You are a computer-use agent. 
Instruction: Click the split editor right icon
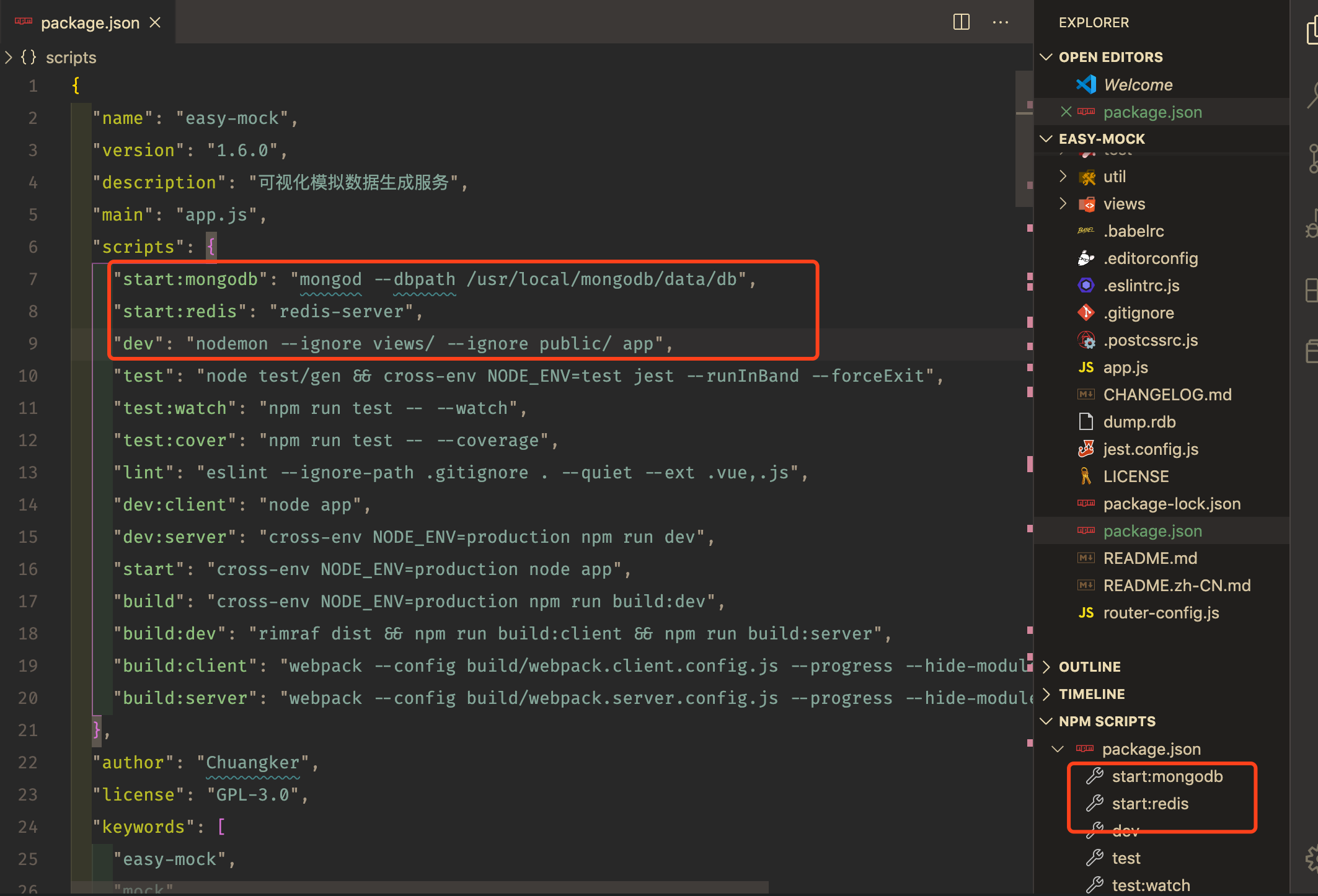tap(961, 22)
